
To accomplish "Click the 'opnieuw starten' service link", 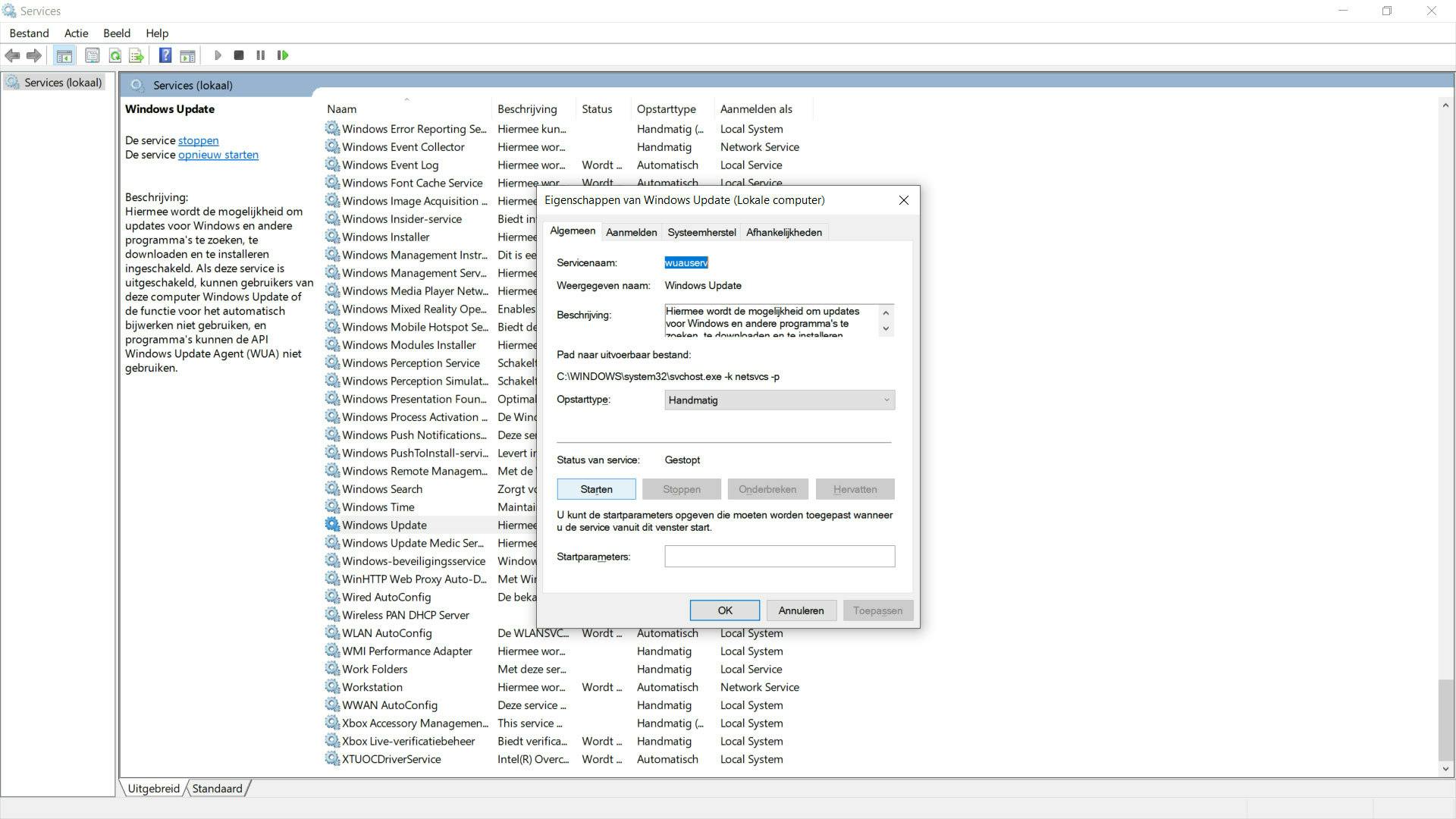I will [218, 155].
